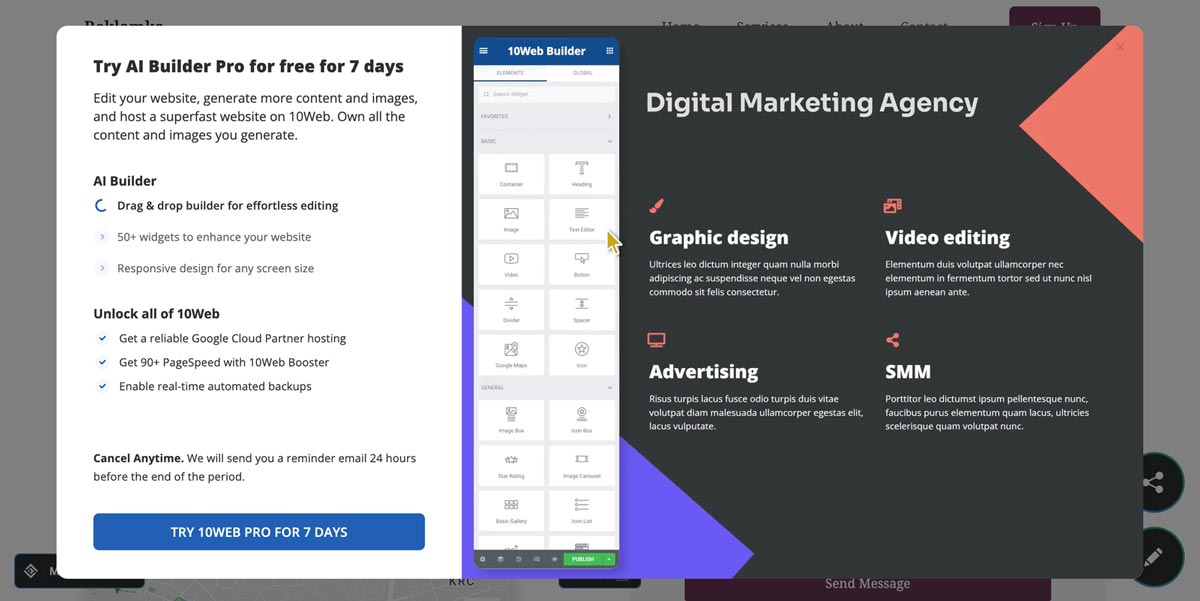Click Try 10Web Pro for 7 Days
1200x601 pixels.
point(259,532)
